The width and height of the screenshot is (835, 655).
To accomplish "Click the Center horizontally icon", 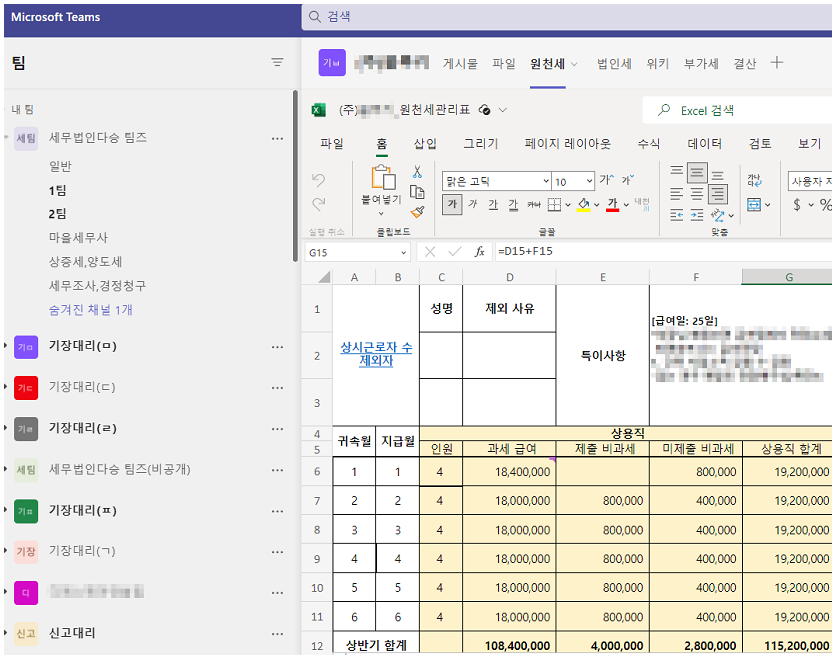I will tap(697, 194).
